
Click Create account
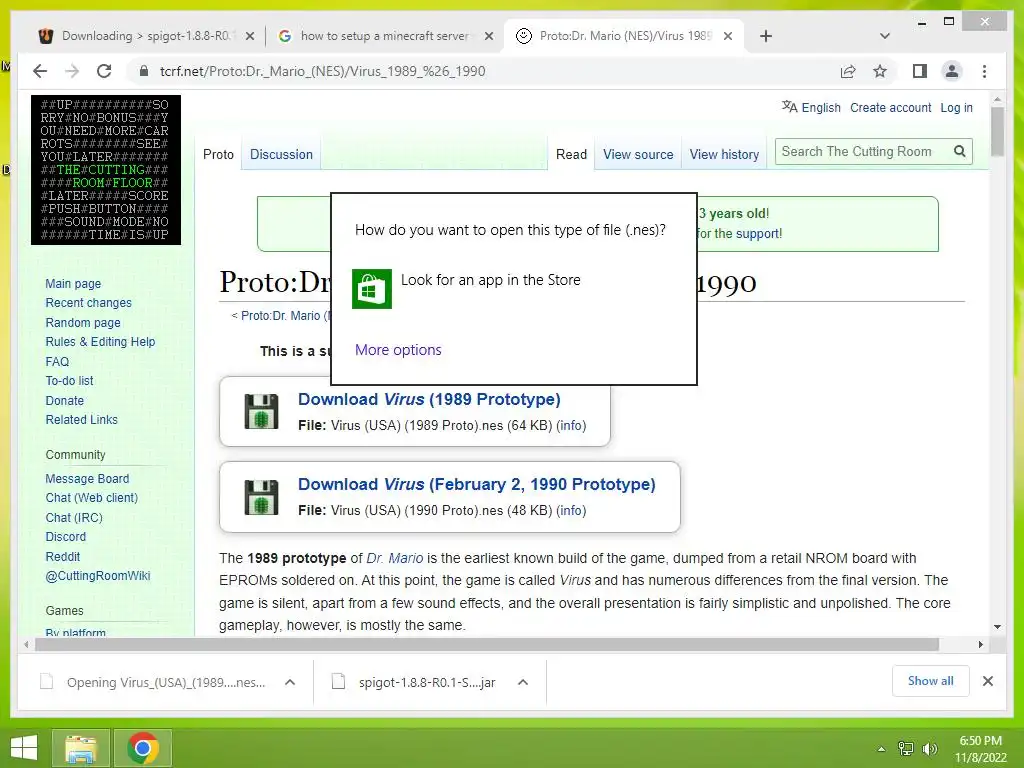pos(891,108)
